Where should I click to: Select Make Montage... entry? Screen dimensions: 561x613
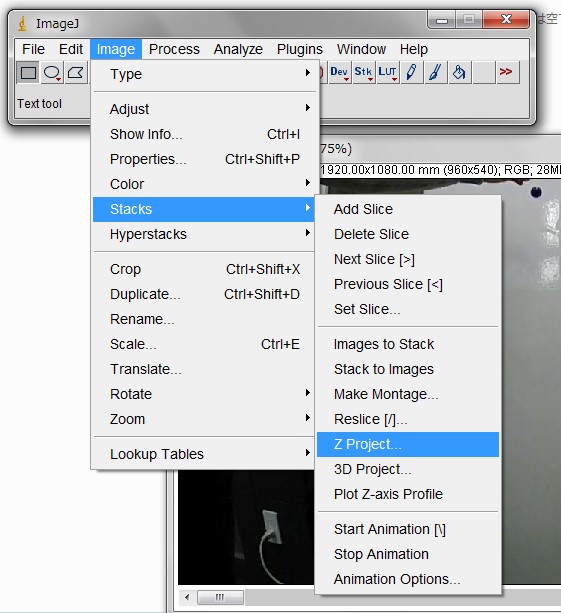coord(408,394)
